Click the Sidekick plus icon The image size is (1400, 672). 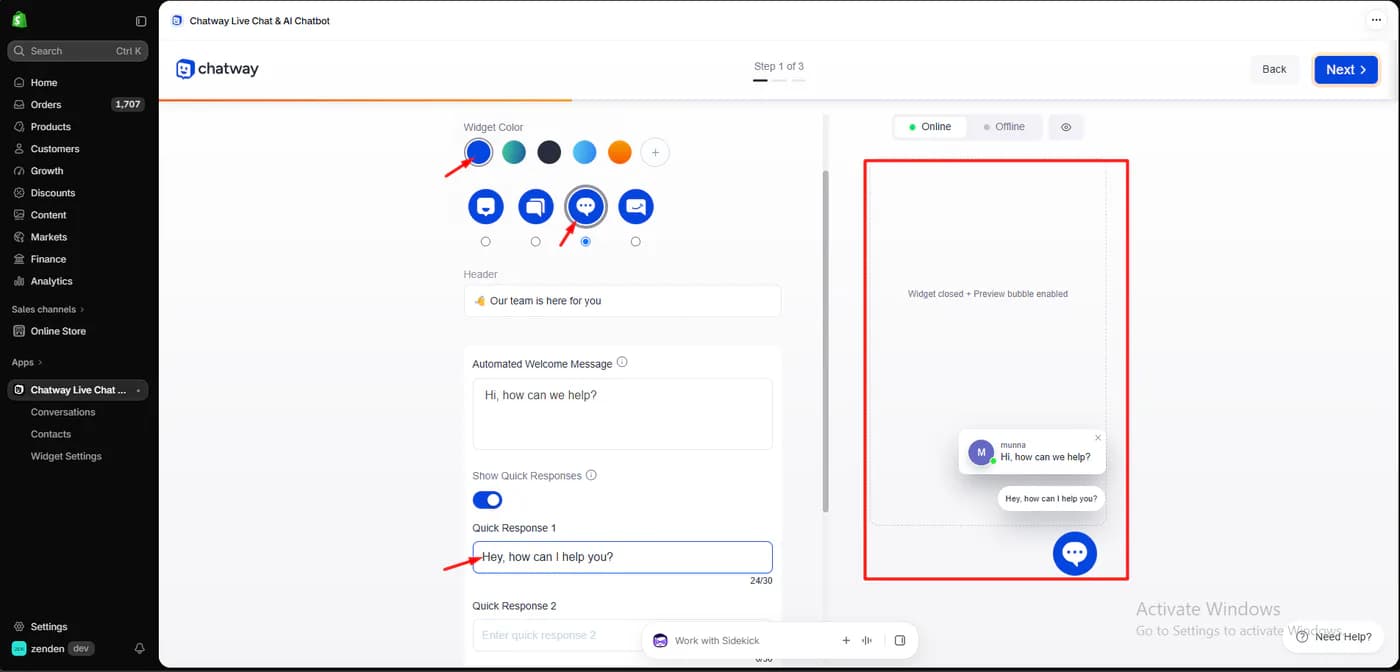click(x=846, y=640)
